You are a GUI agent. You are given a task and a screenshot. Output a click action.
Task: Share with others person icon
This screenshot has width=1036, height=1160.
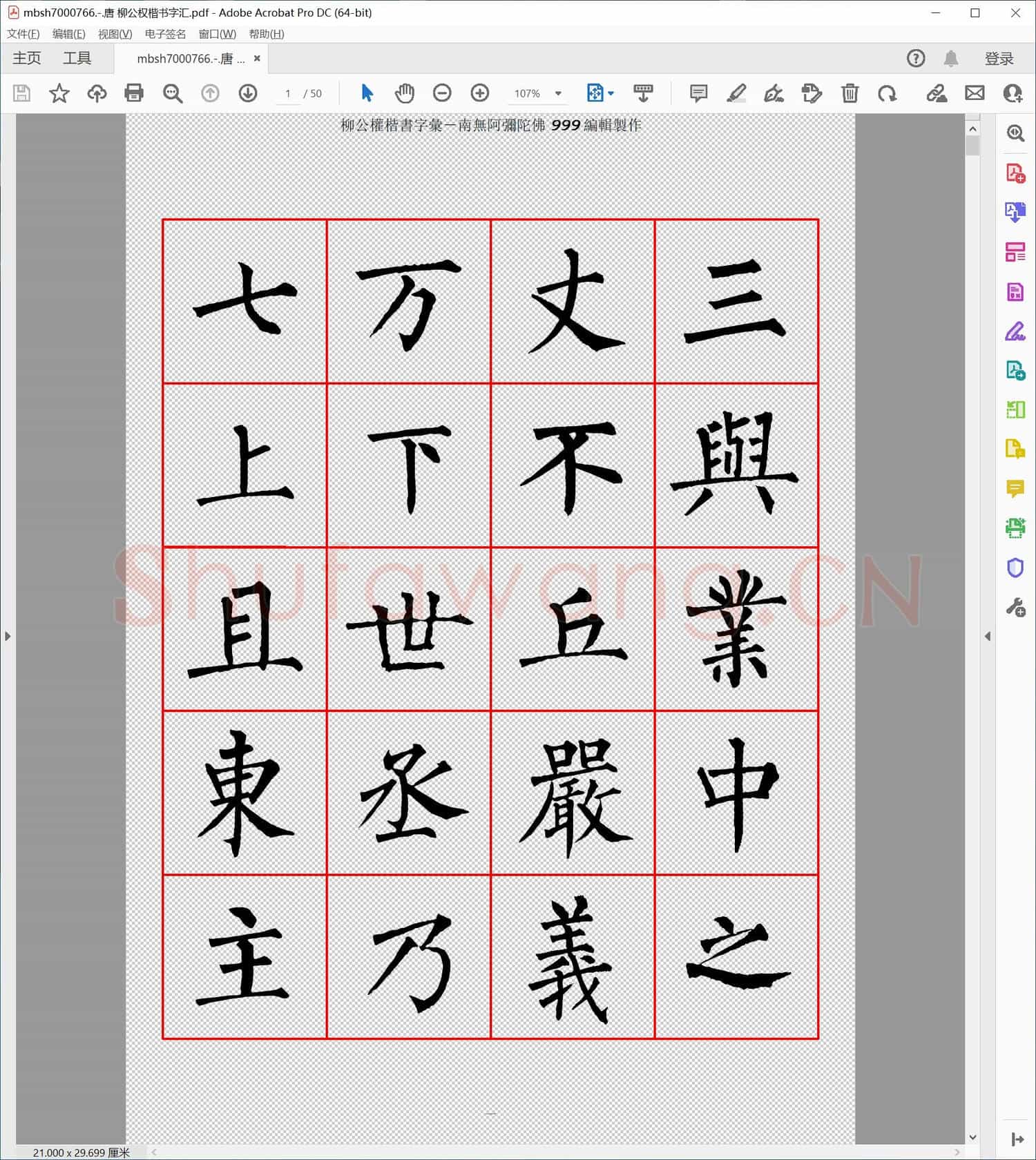point(1013,93)
